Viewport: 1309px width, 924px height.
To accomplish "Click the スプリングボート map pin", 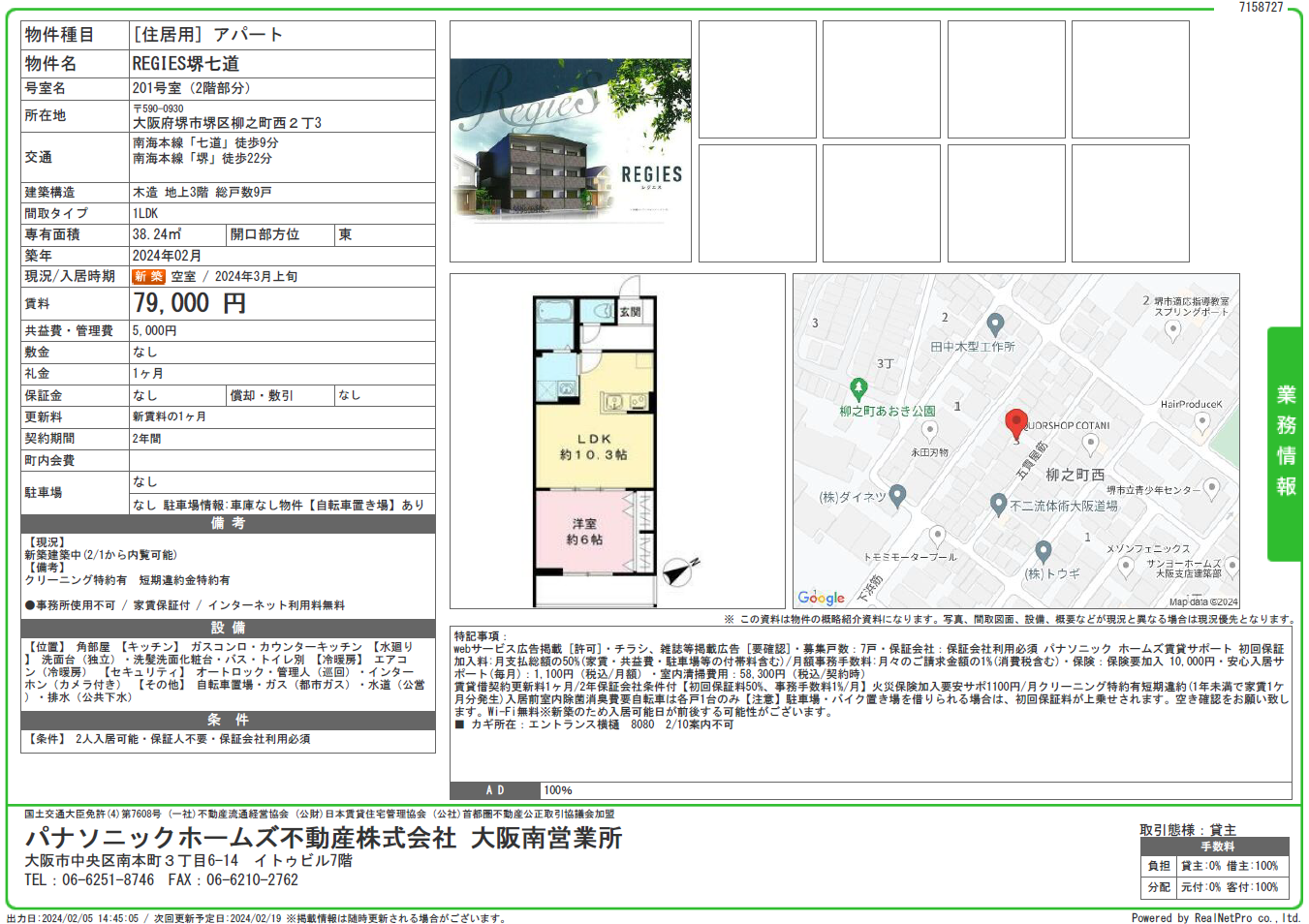I will (x=1172, y=330).
